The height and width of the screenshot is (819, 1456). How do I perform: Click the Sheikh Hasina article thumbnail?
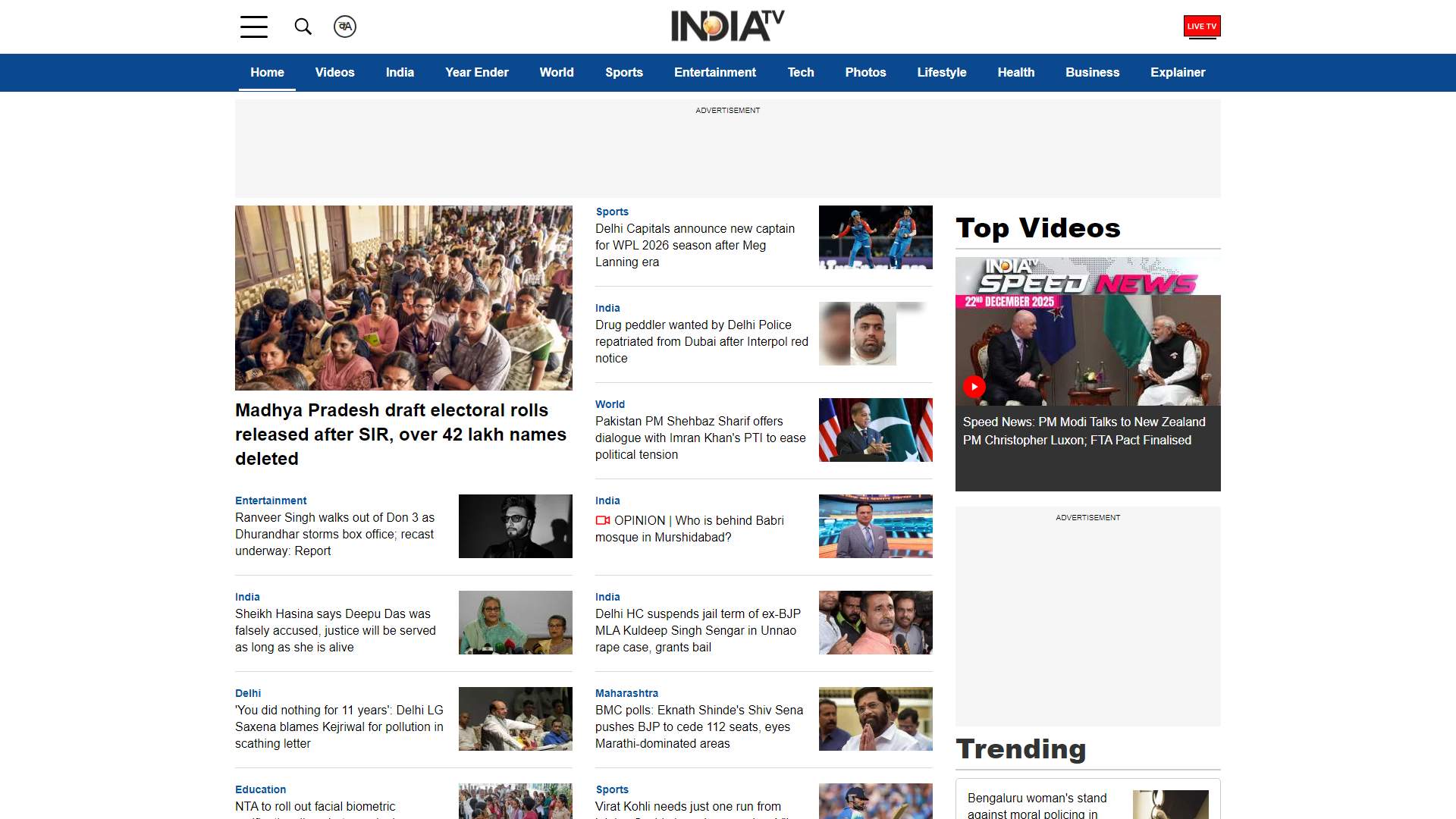pos(515,623)
